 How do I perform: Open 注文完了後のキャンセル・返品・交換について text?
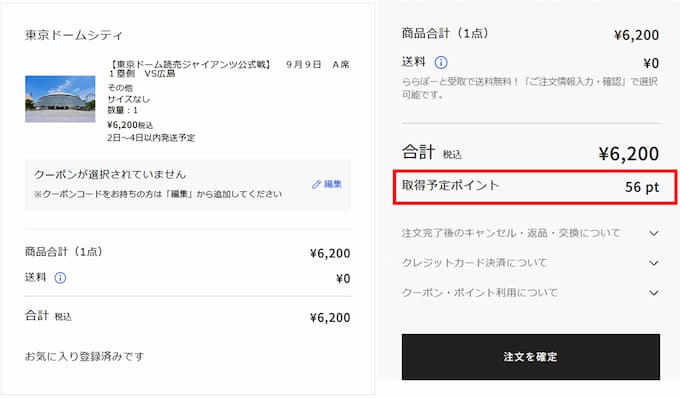coord(511,233)
